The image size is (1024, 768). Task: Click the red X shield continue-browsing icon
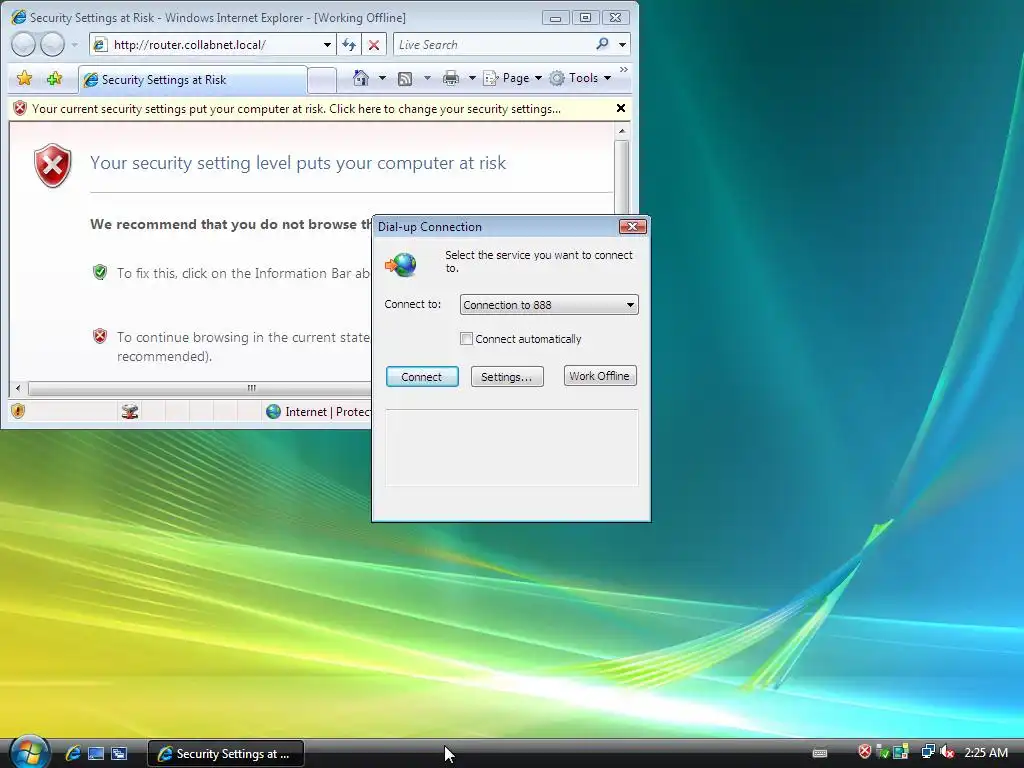point(100,336)
